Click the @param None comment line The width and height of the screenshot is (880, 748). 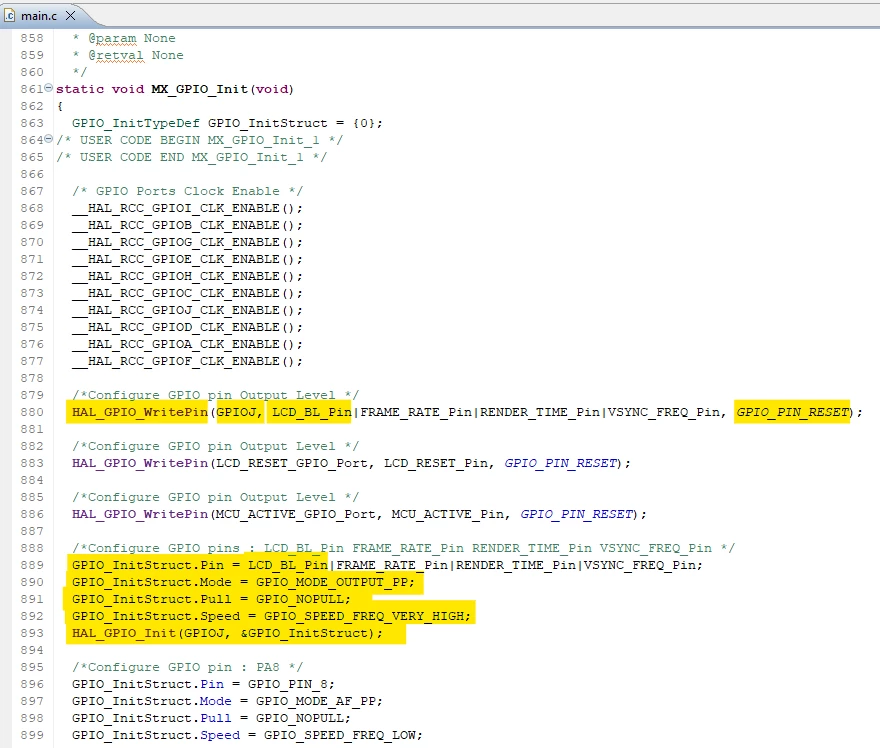124,38
